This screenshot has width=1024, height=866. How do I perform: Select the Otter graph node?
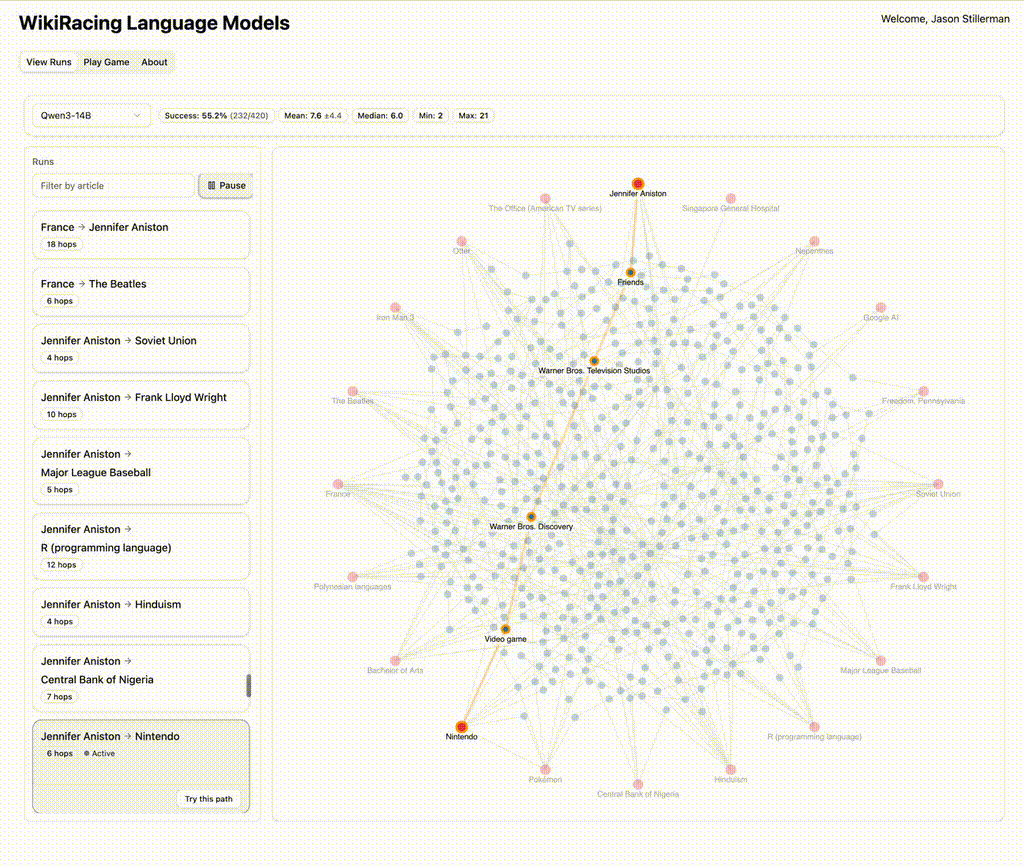[x=462, y=242]
